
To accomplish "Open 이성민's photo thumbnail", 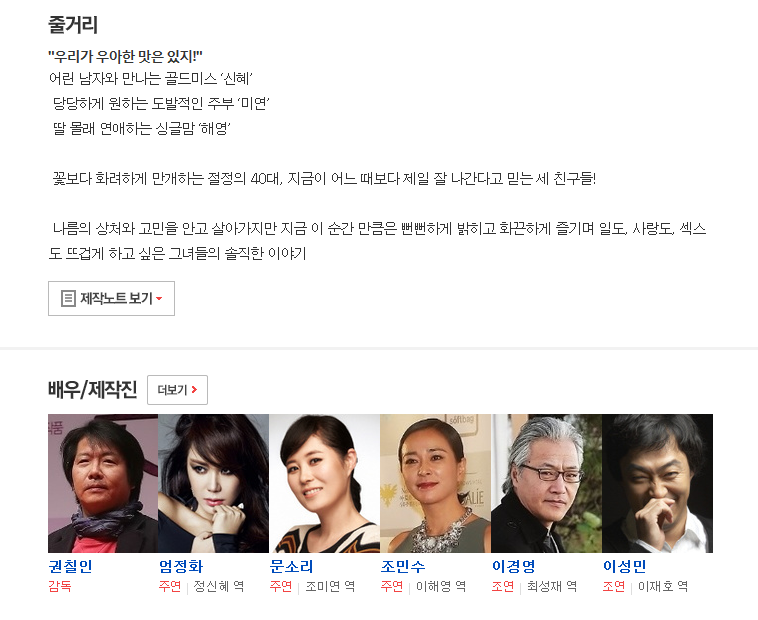I will click(657, 483).
